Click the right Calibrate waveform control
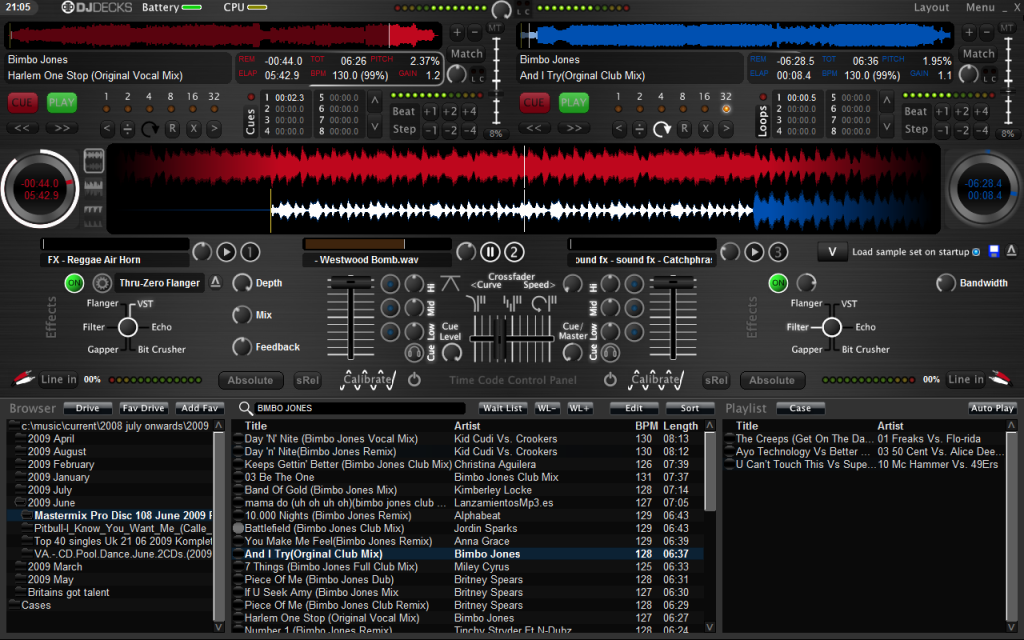The height and width of the screenshot is (640, 1024). click(x=656, y=379)
